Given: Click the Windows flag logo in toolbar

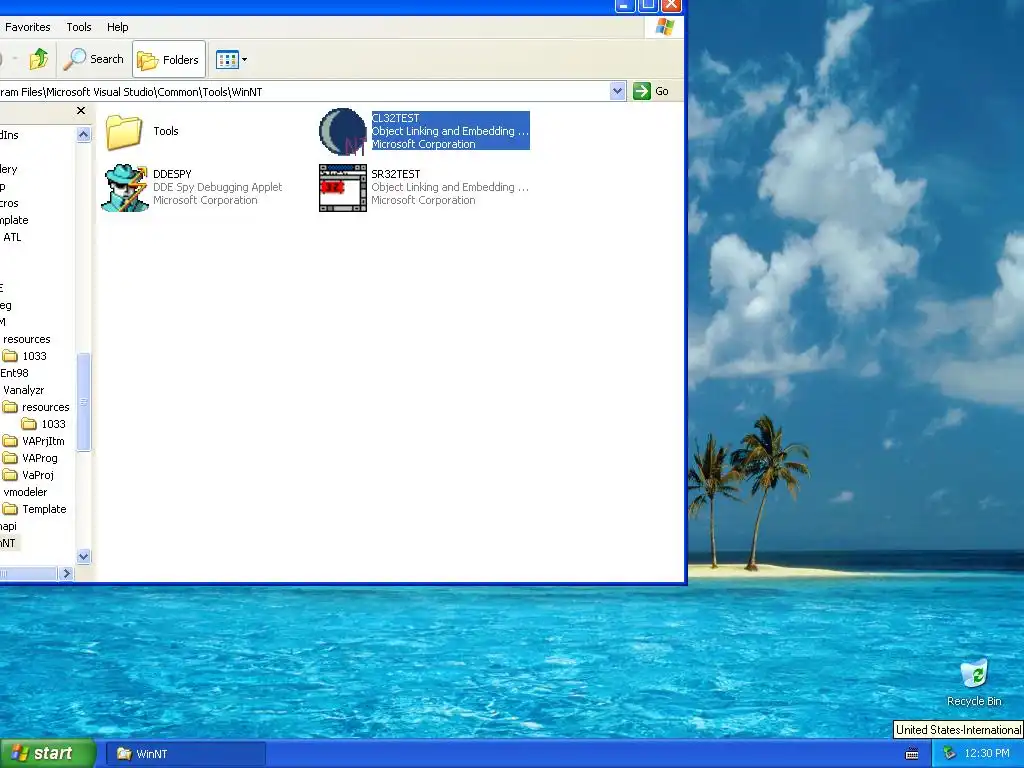Looking at the screenshot, I should (665, 27).
